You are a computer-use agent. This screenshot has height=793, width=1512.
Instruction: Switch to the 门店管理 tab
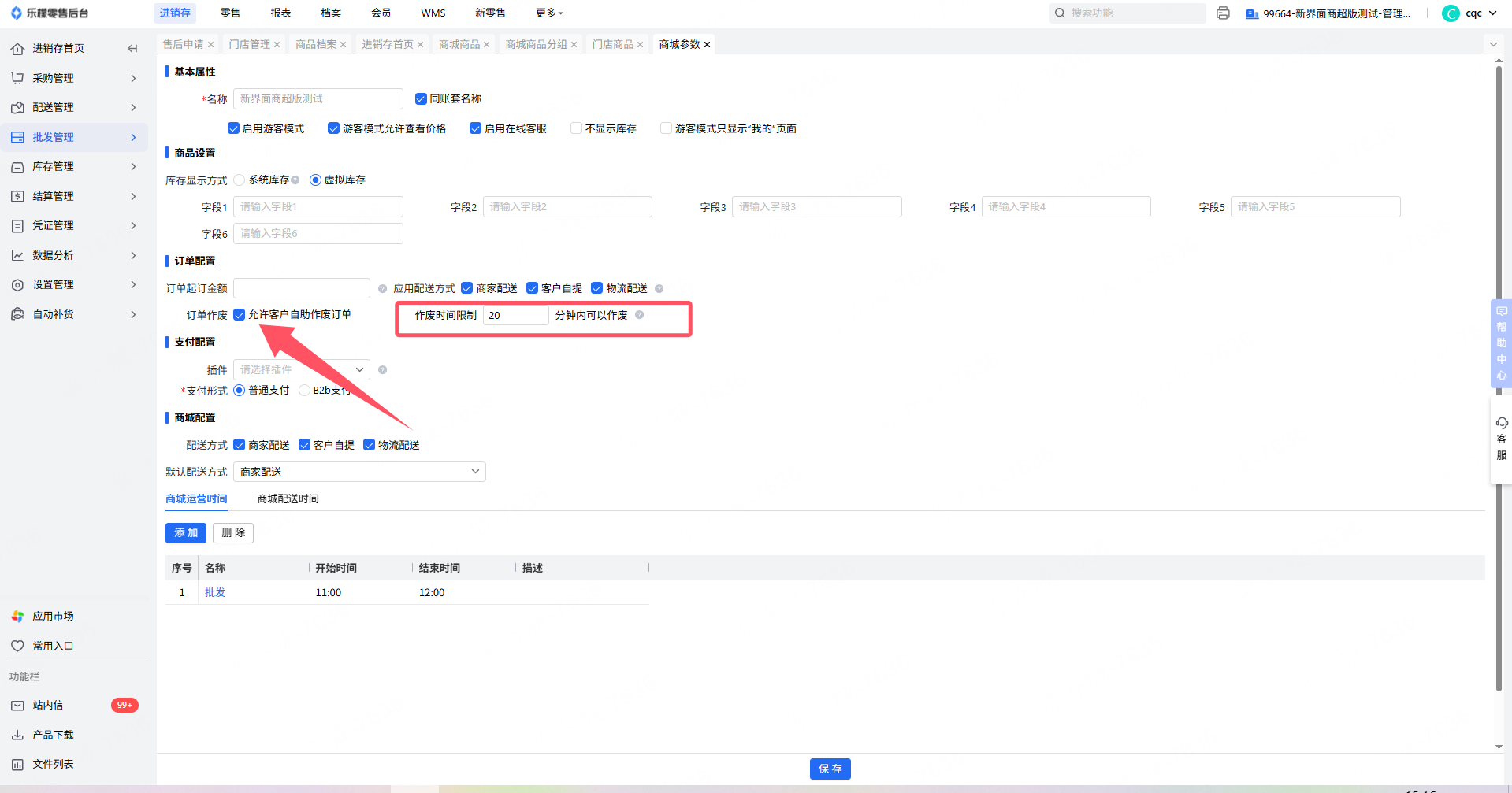pos(250,44)
